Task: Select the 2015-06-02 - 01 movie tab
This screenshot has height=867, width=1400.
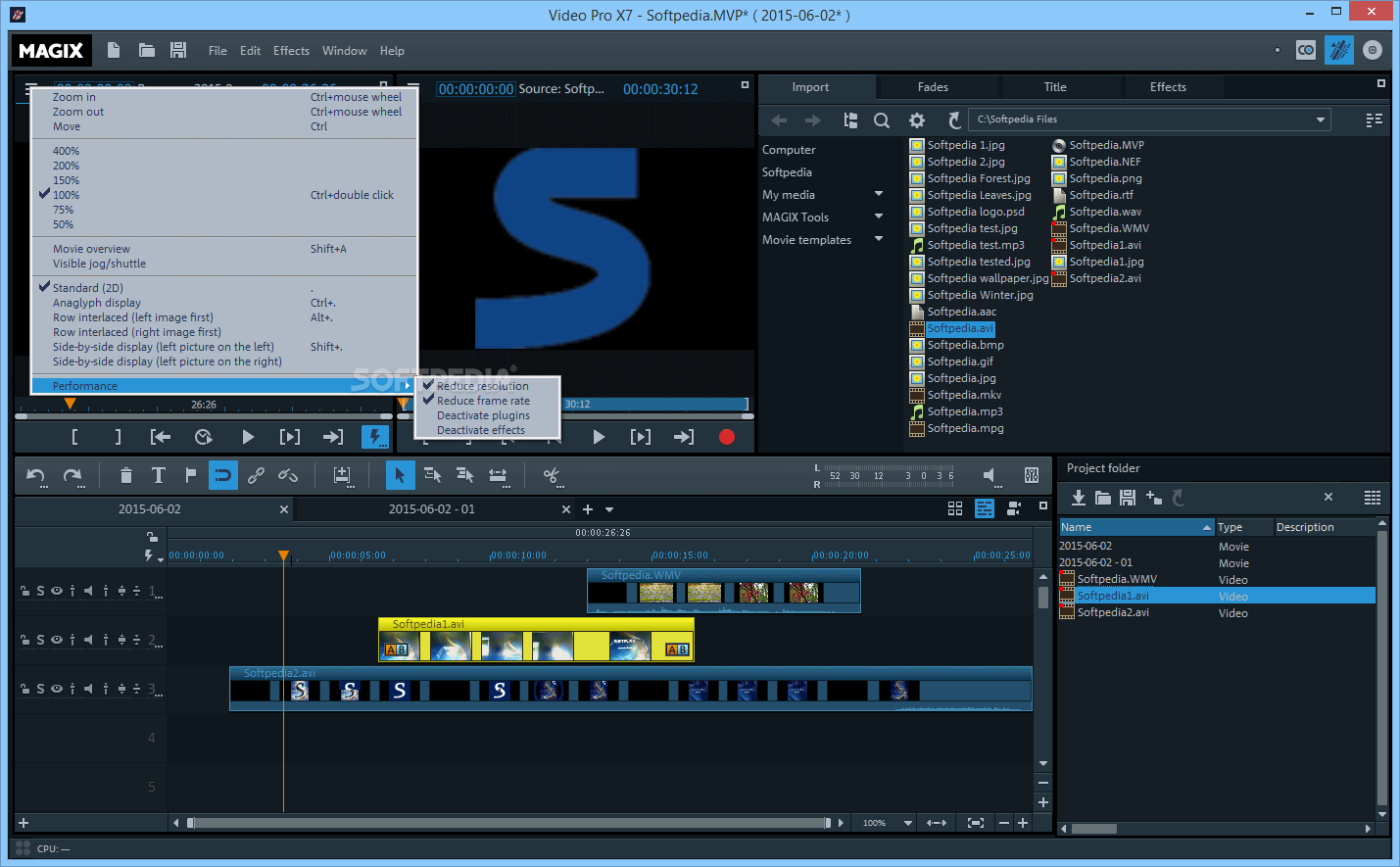Action: tap(431, 509)
